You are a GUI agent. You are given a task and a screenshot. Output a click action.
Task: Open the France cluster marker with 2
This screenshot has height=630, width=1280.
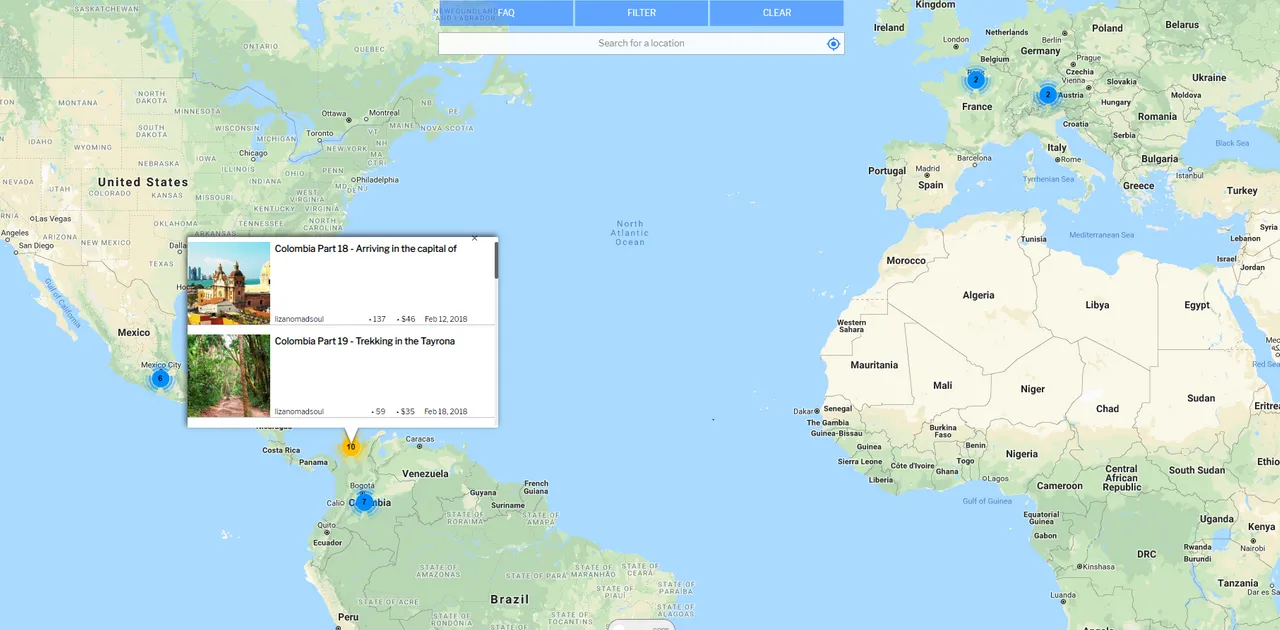pyautogui.click(x=976, y=80)
